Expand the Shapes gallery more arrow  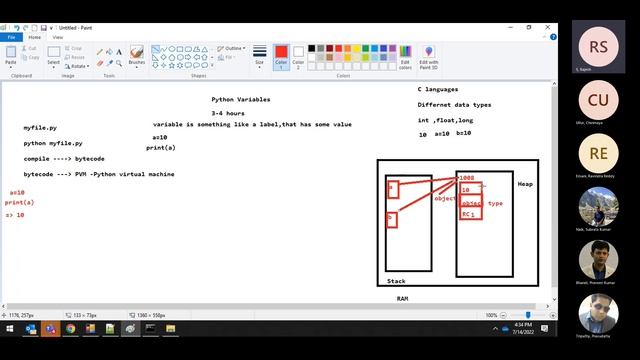click(212, 65)
